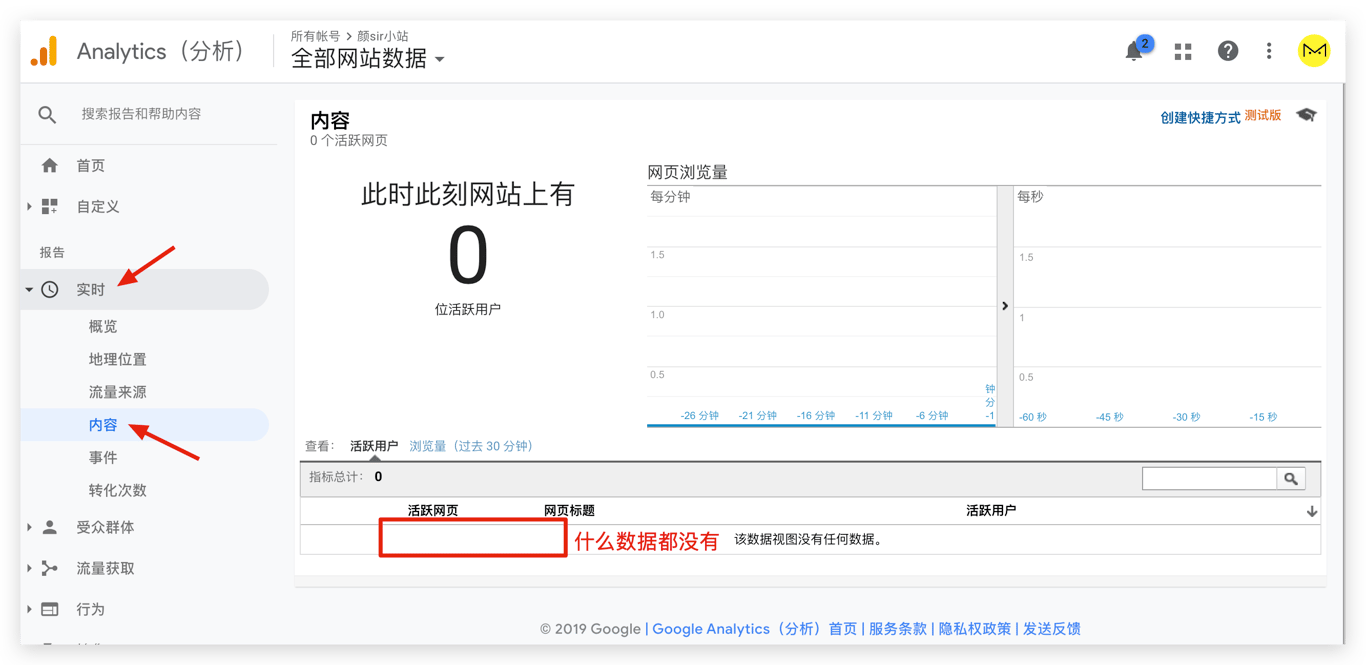This screenshot has width=1366, height=665.
Task: Switch to 浏览量（过去 30 分钟）tab
Action: [x=471, y=446]
